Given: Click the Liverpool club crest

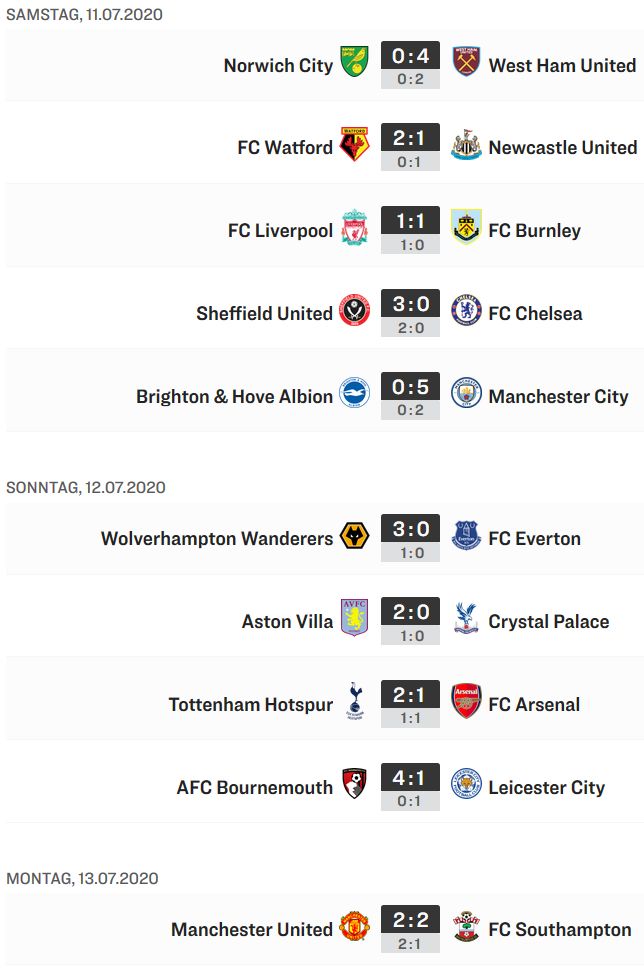Looking at the screenshot, I should pyautogui.click(x=355, y=227).
